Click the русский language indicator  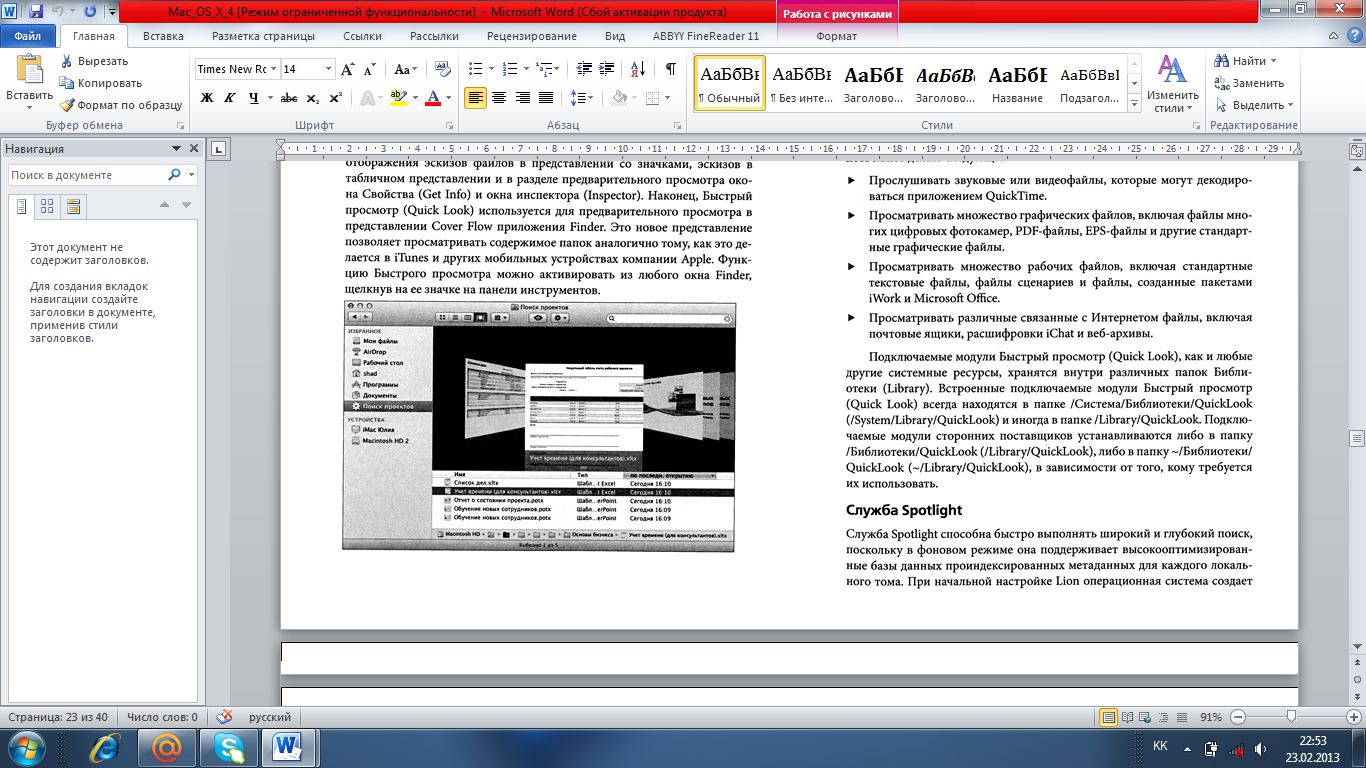pyautogui.click(x=270, y=717)
